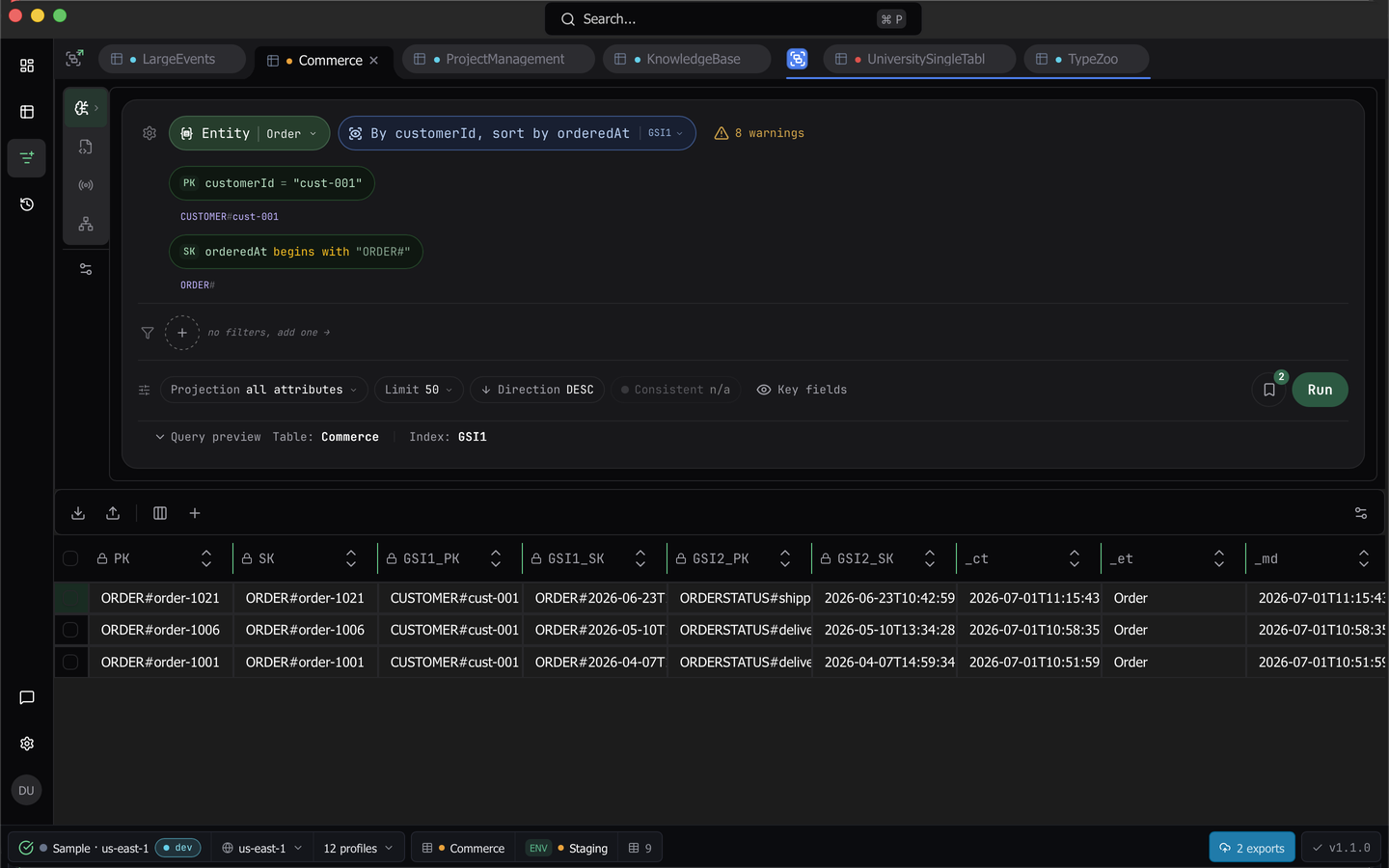Click the Commerce table in status bar
Viewport: 1389px width, 868px height.
[x=464, y=849]
